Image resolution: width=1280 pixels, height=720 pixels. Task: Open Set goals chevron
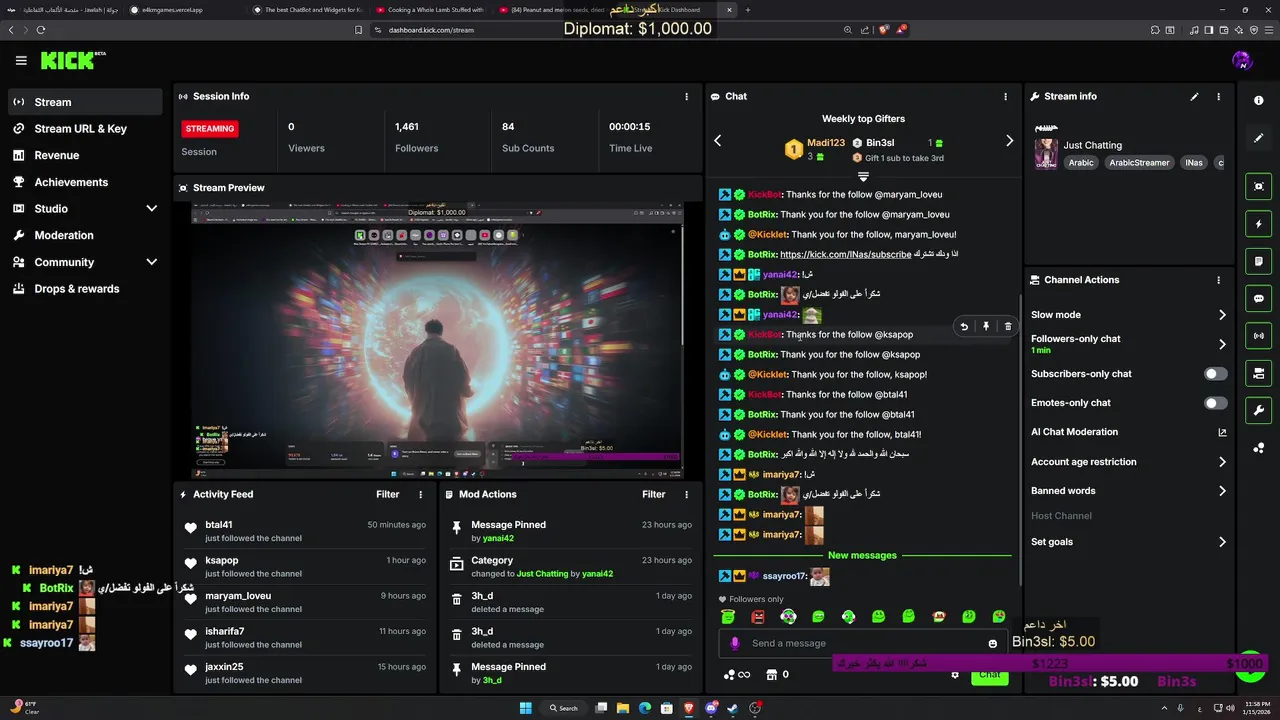pyautogui.click(x=1222, y=542)
